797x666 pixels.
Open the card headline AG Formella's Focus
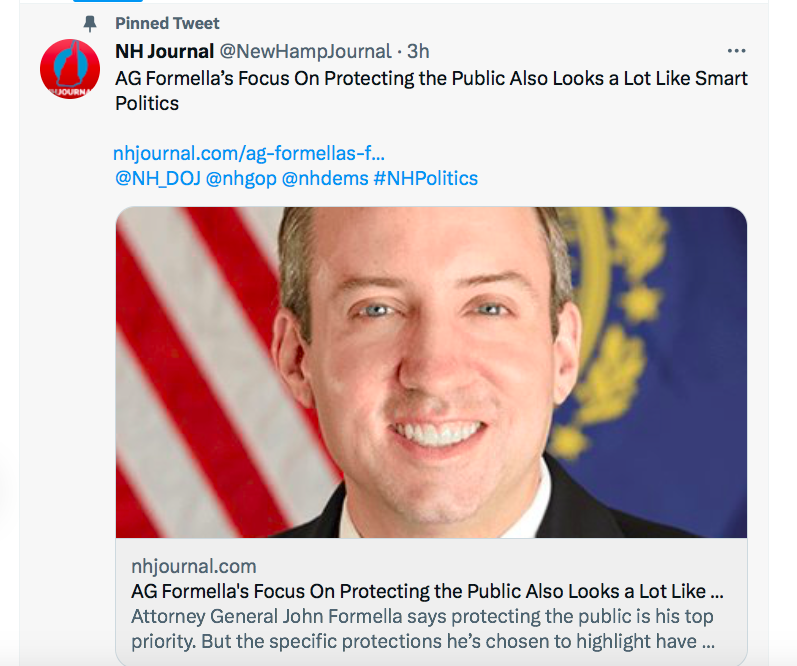point(427,591)
